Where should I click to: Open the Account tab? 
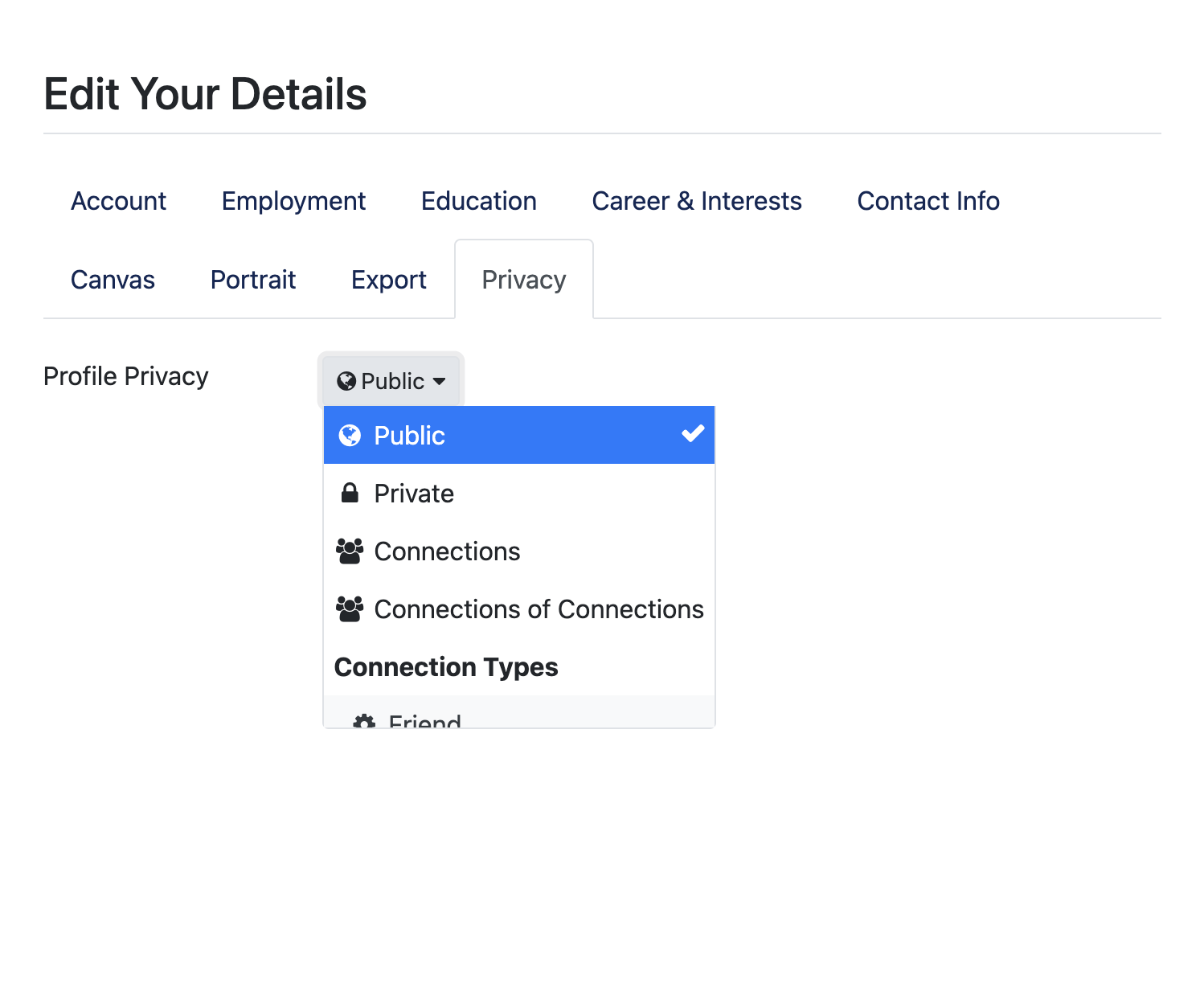coord(118,200)
